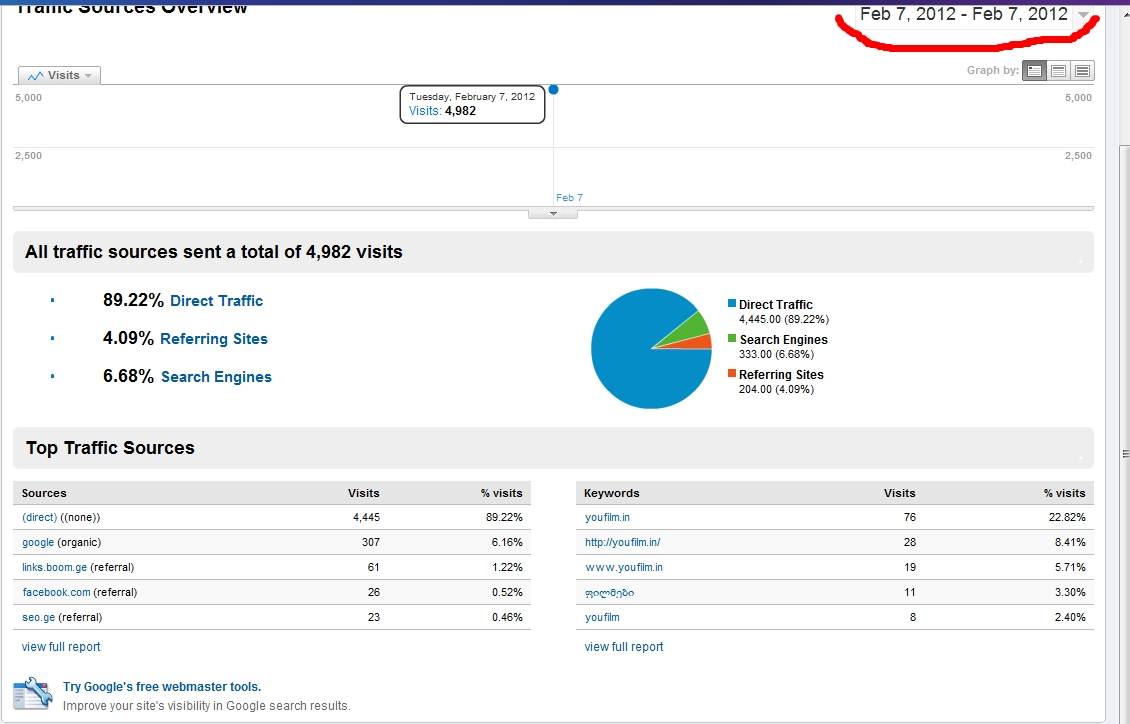
Task: Open the Referring Sites link
Action: coord(213,339)
